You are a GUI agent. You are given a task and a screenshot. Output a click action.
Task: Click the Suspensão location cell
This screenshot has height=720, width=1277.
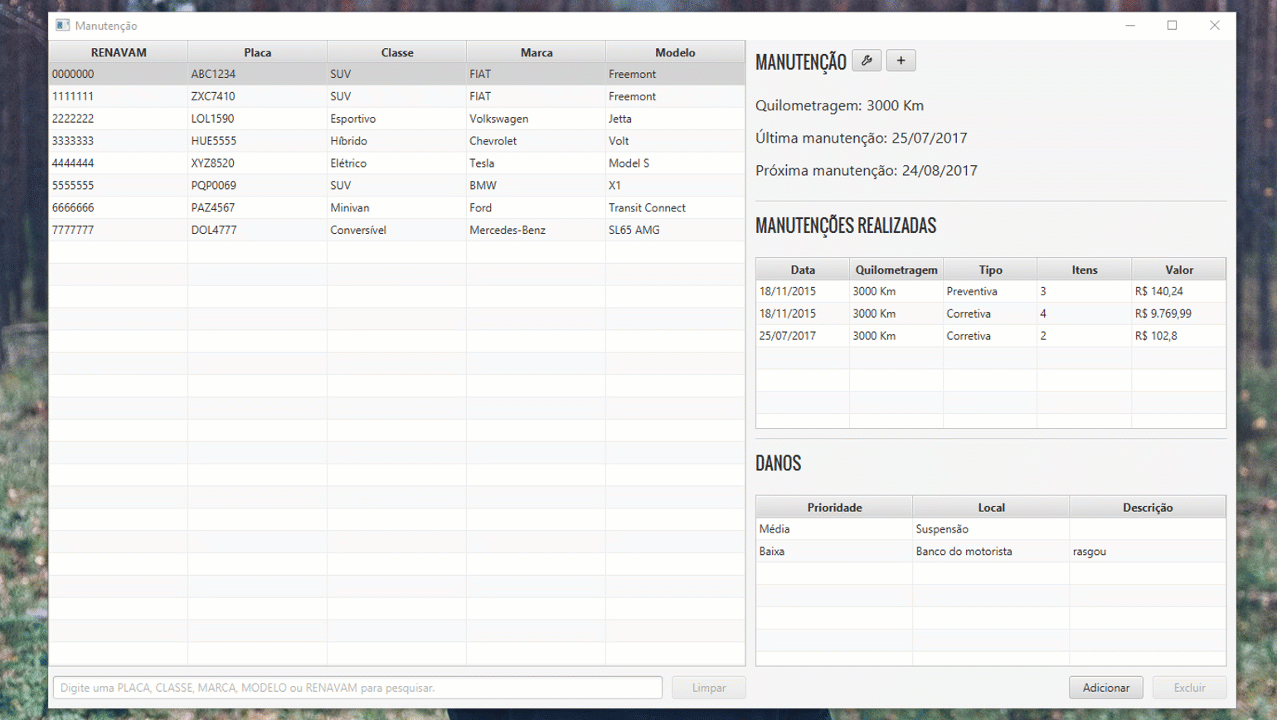992,529
